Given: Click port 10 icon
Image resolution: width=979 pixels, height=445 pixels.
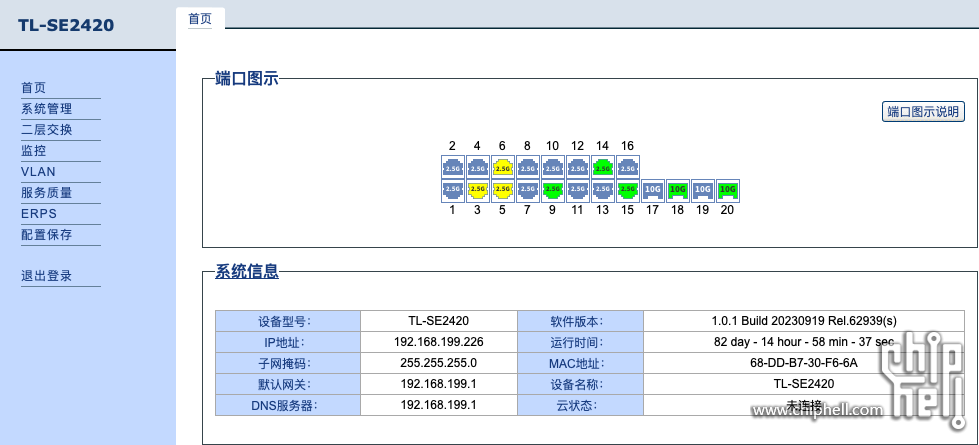Looking at the screenshot, I should click(x=553, y=167).
